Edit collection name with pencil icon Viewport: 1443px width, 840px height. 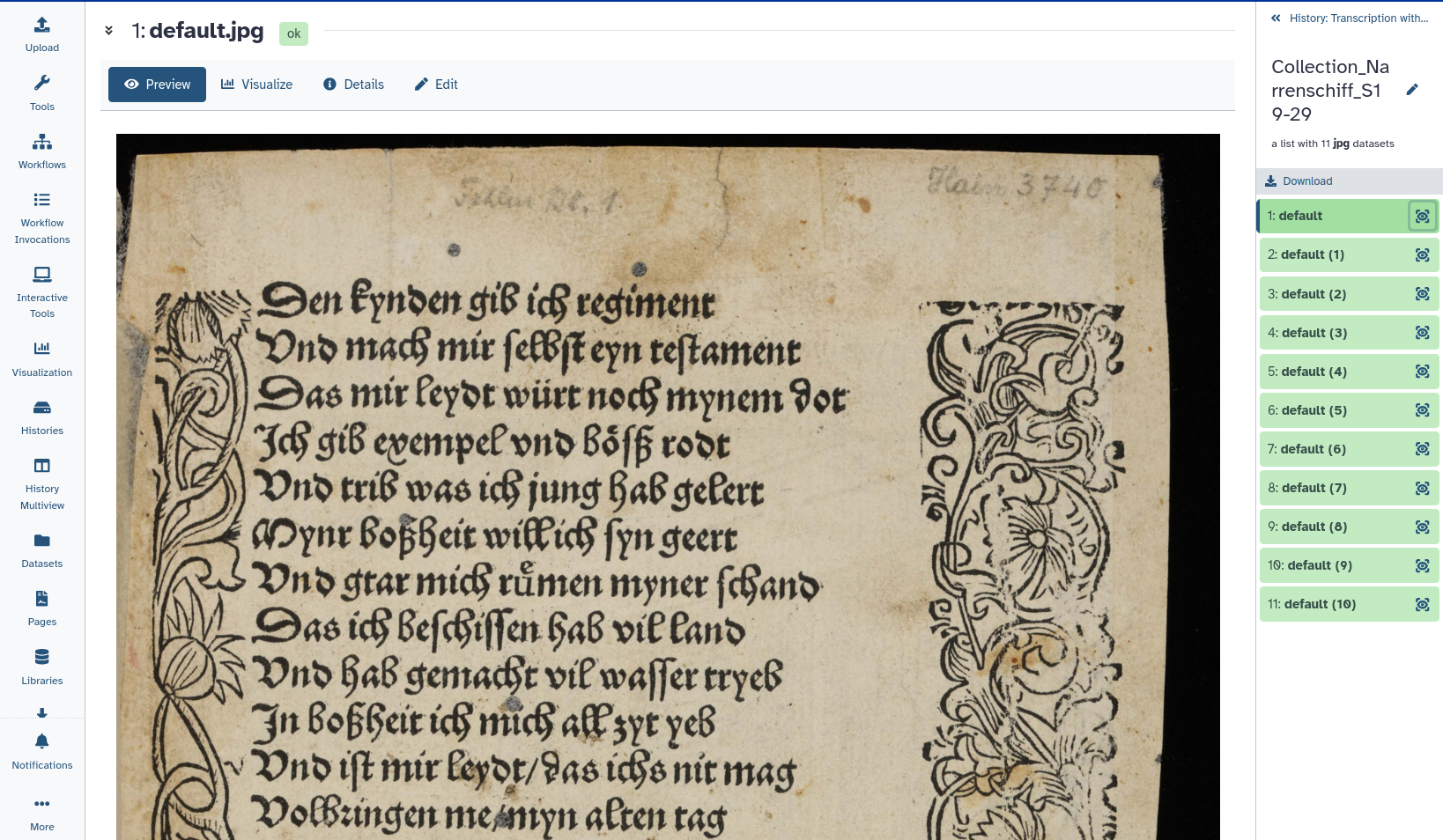tap(1412, 90)
